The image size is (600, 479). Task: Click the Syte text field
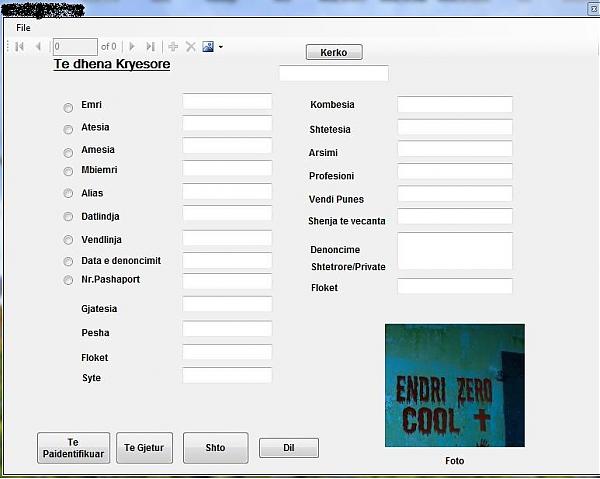(227, 375)
